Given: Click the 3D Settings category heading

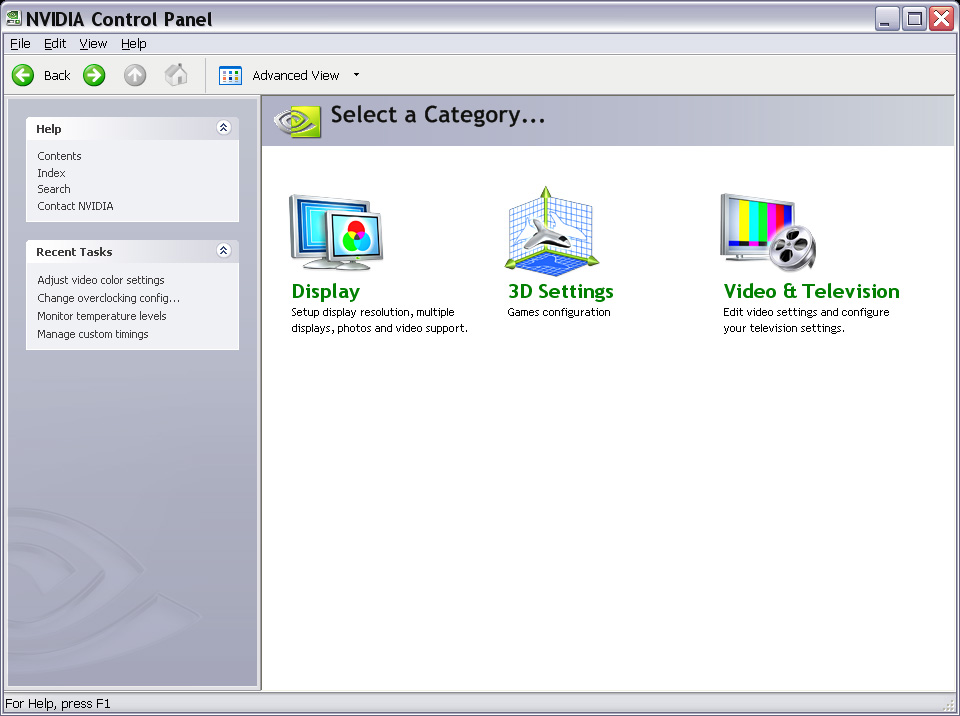Looking at the screenshot, I should tap(561, 292).
